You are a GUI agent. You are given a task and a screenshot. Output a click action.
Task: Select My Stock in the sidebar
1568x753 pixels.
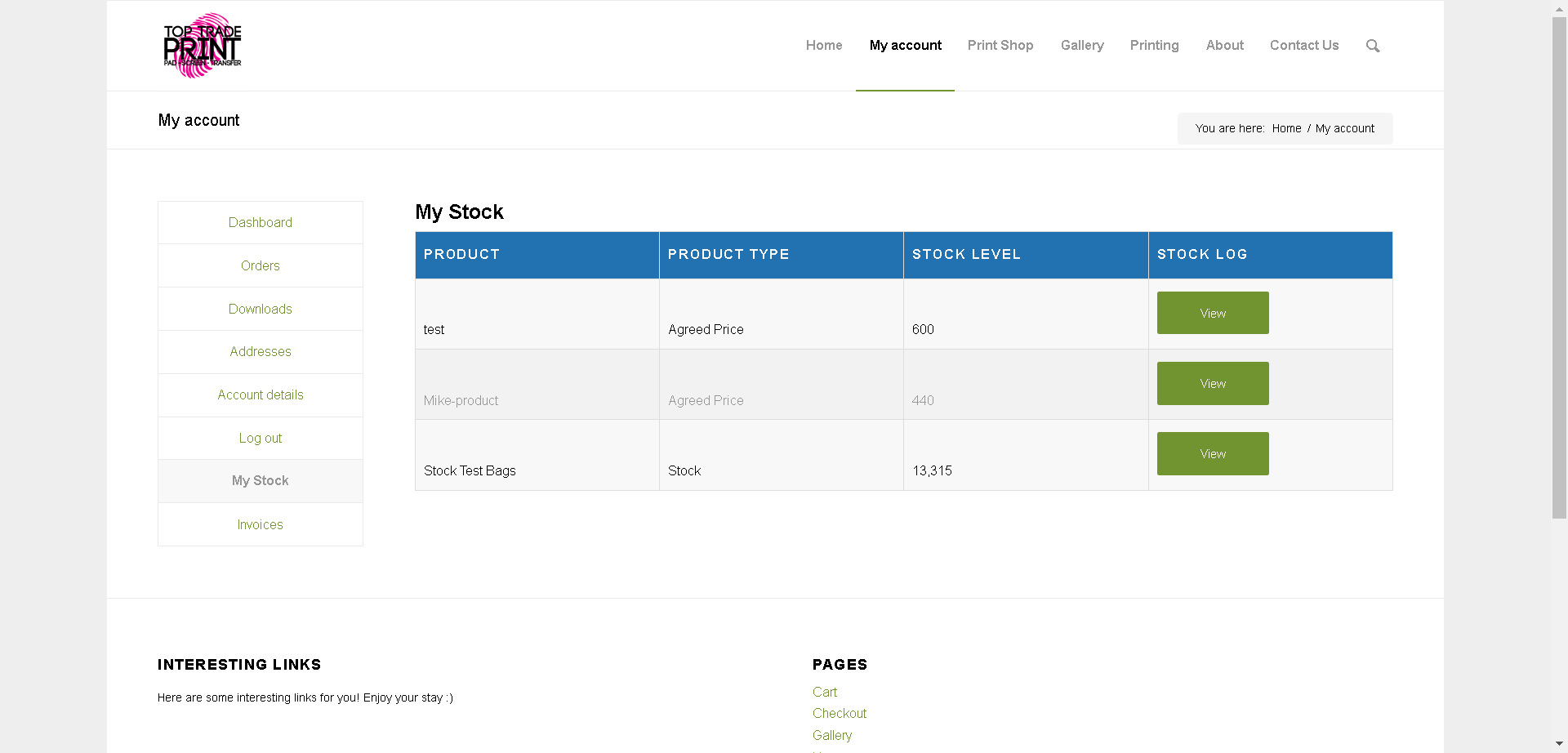click(261, 481)
